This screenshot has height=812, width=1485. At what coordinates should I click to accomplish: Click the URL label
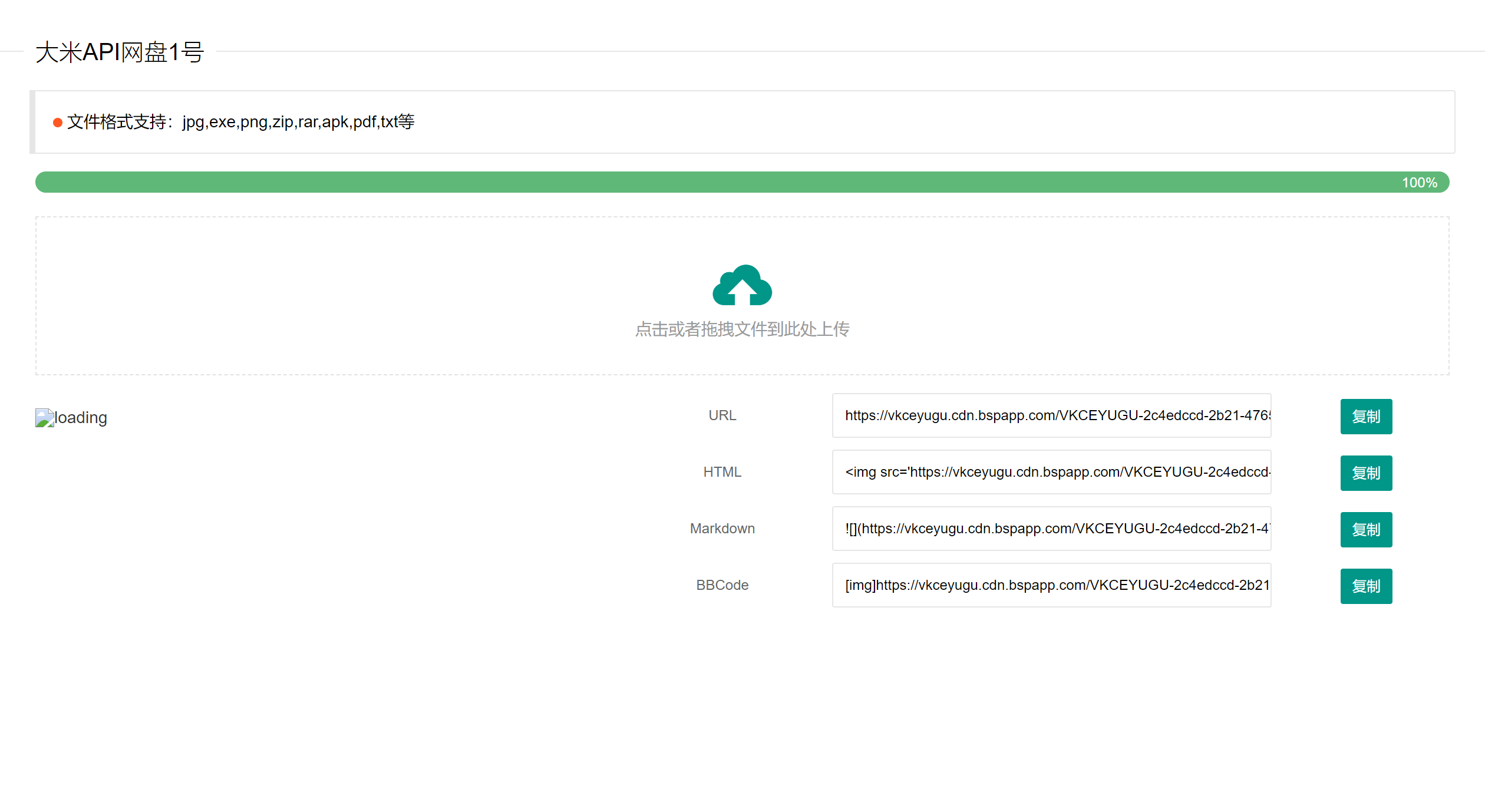[722, 415]
